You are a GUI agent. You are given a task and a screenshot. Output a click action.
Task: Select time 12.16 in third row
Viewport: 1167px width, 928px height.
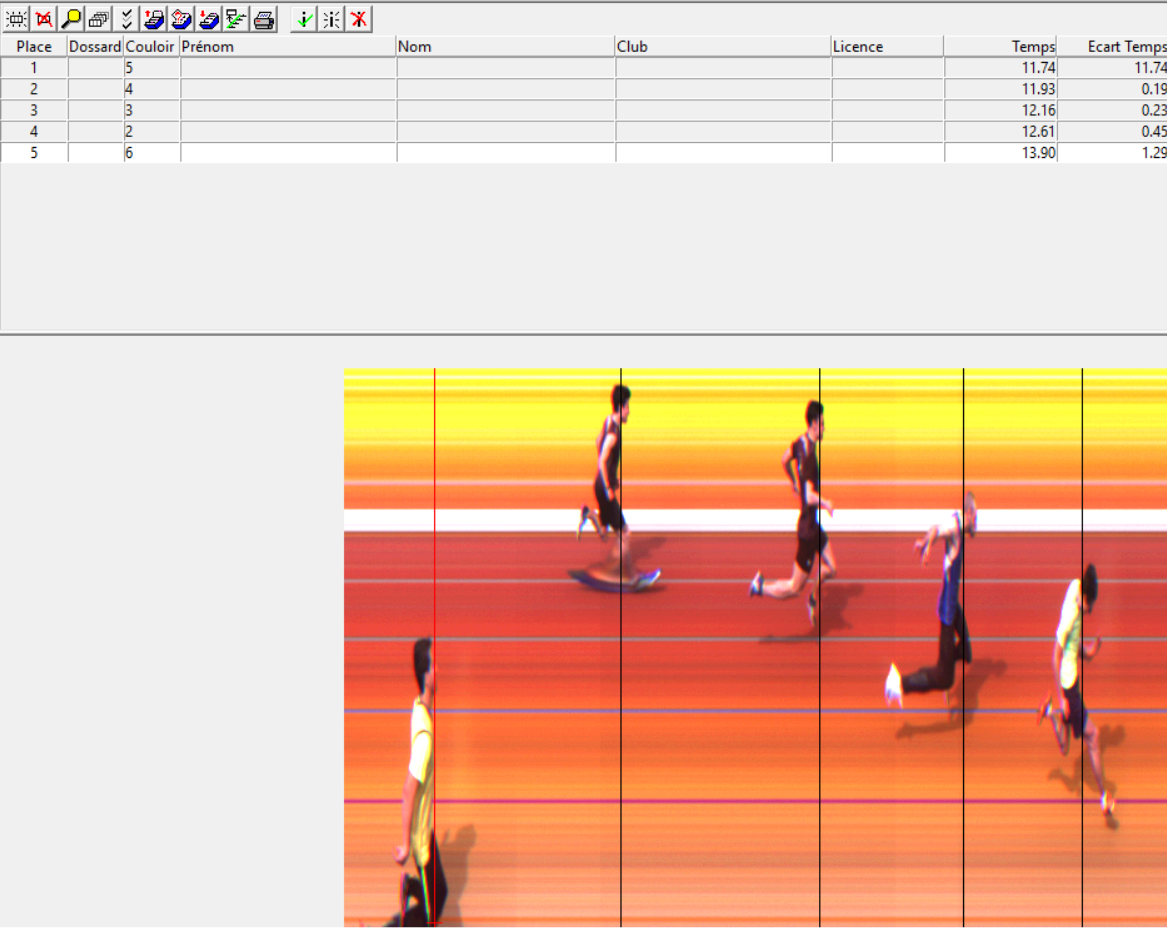[x=1001, y=110]
